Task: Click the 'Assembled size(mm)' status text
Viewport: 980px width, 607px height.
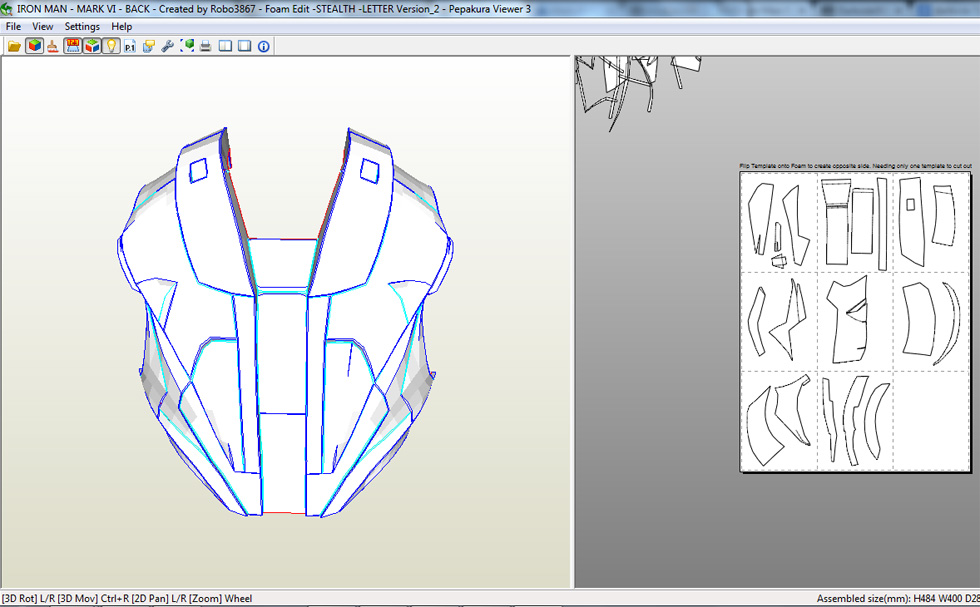Action: (x=898, y=598)
